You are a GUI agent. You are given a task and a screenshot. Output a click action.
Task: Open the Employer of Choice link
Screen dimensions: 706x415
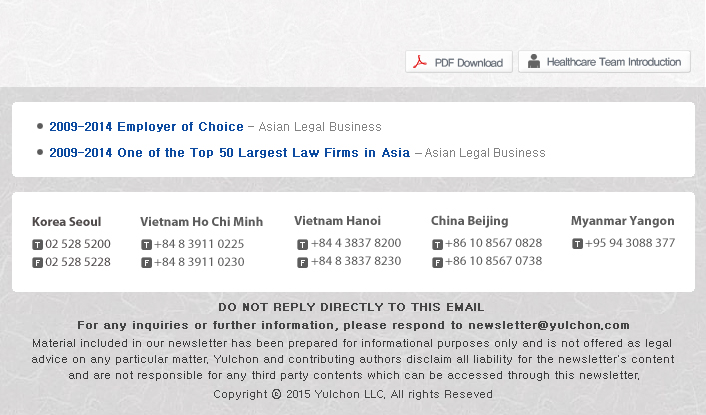click(146, 127)
